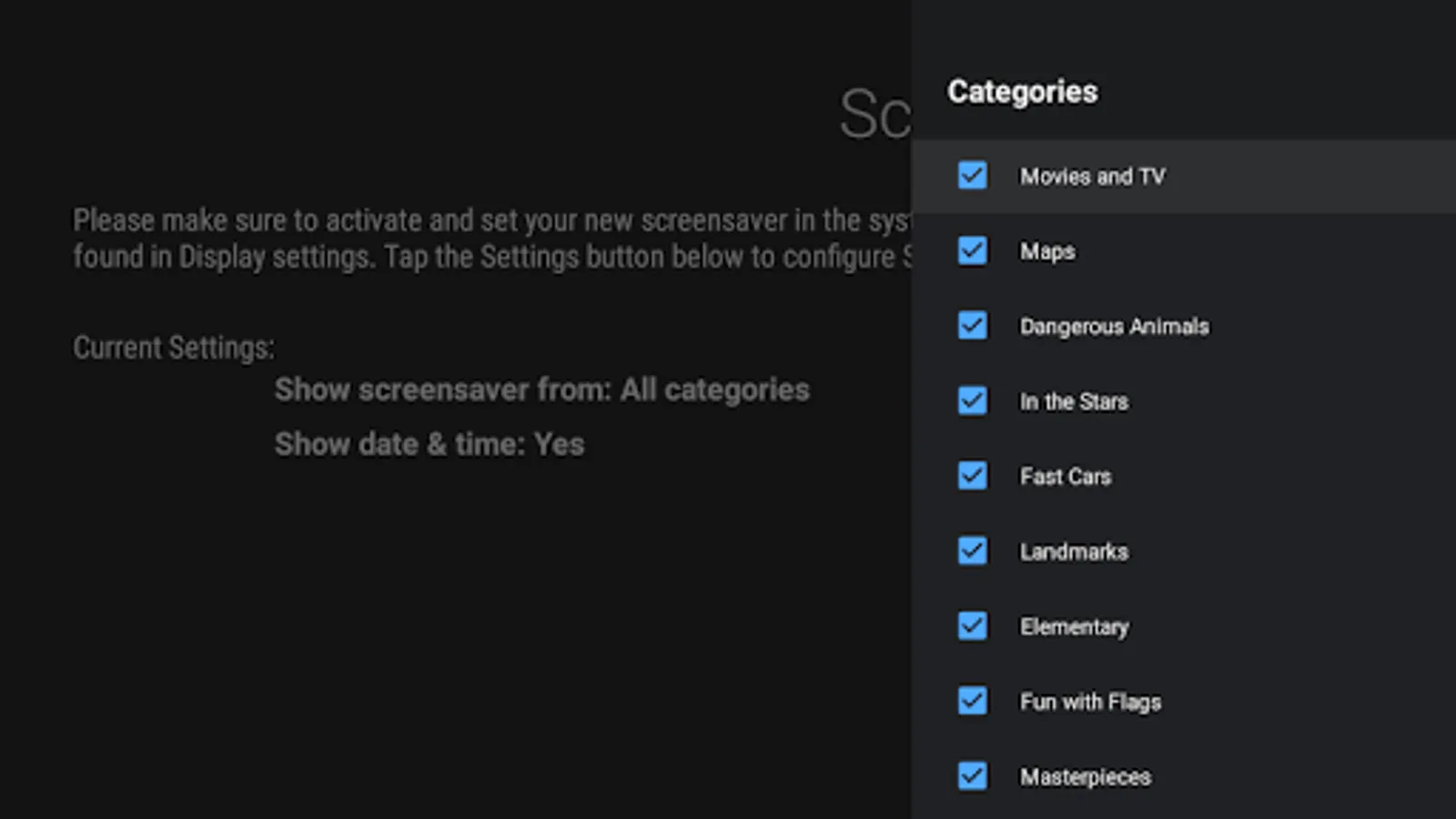Toggle the Fun with Flags checkbox
Viewport: 1456px width, 819px height.
coord(972,701)
